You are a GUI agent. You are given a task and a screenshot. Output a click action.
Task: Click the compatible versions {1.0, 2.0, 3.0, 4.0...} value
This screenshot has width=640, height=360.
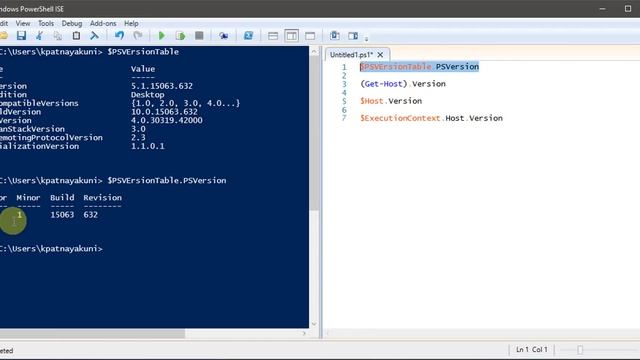[x=185, y=103]
